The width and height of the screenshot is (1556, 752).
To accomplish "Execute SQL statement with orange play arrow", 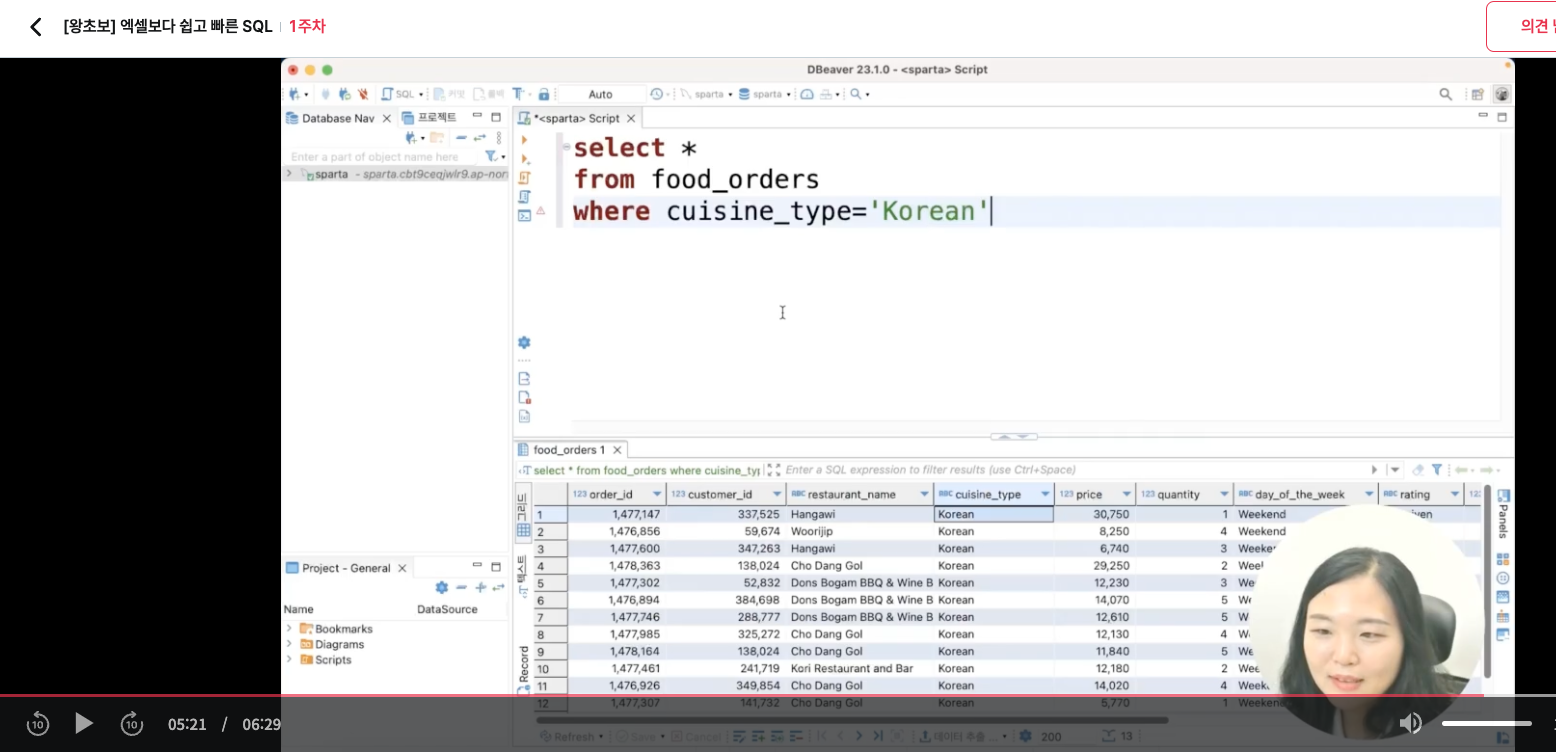I will [x=525, y=140].
